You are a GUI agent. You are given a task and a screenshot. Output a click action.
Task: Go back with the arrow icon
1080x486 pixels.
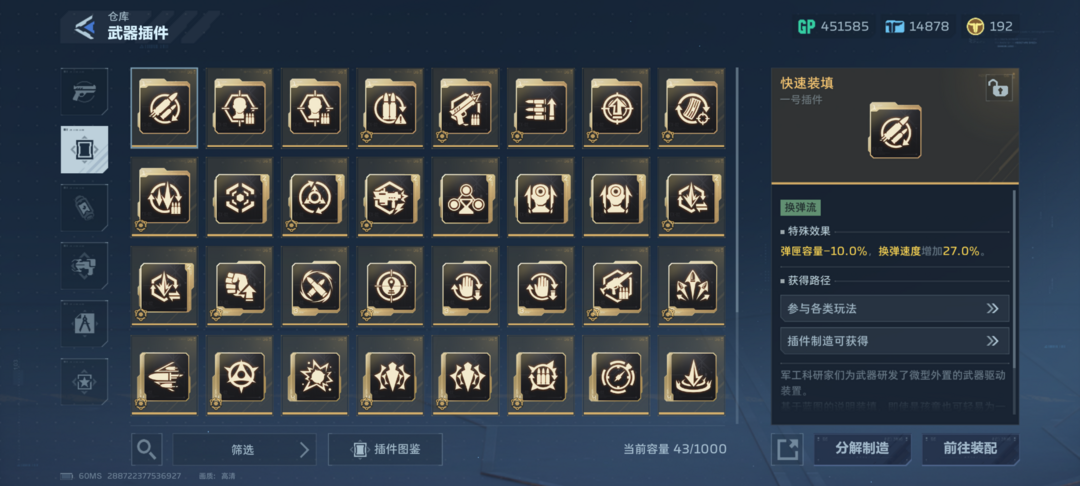coord(85,28)
